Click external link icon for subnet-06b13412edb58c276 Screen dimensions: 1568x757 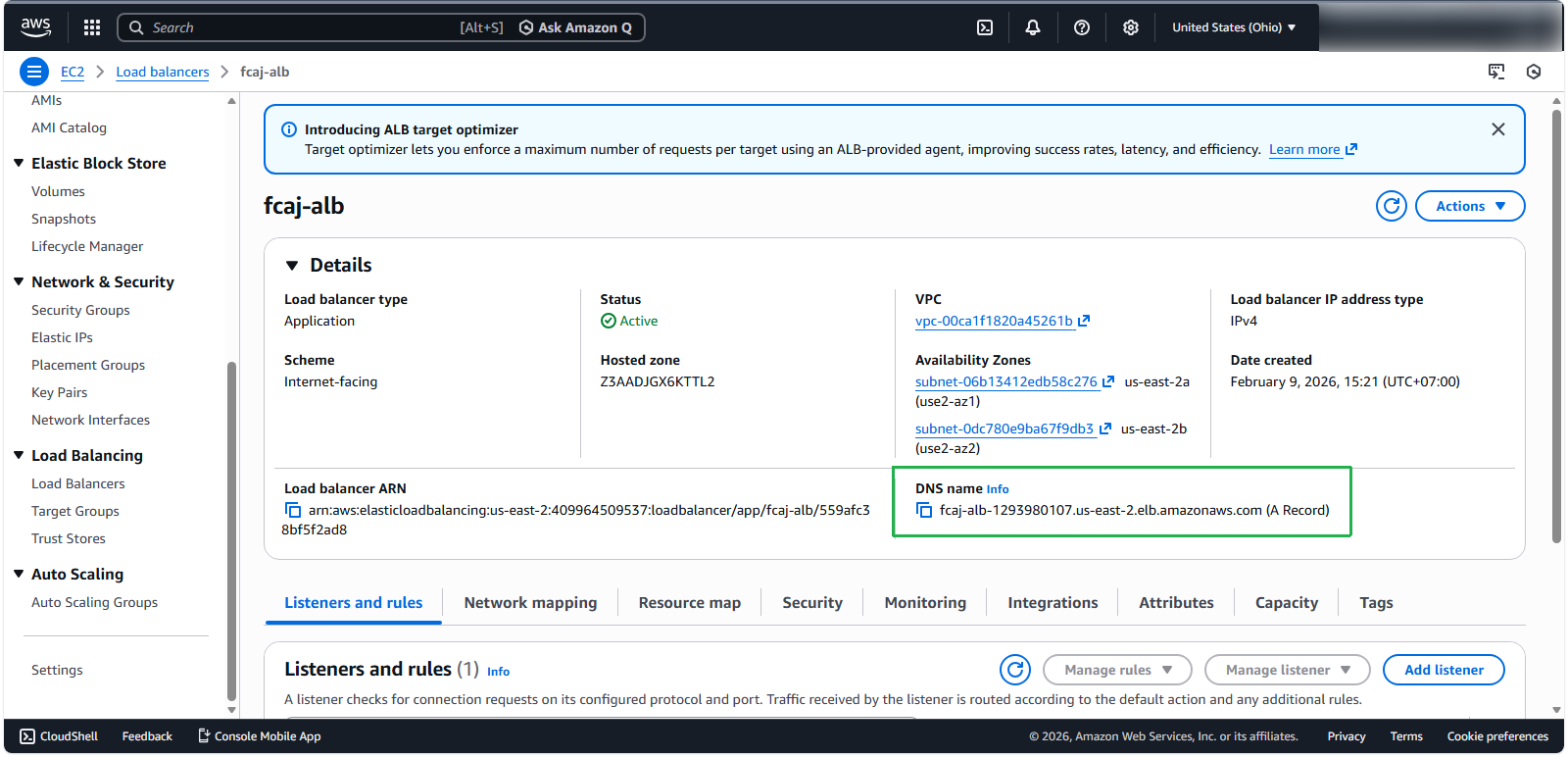coord(1108,381)
